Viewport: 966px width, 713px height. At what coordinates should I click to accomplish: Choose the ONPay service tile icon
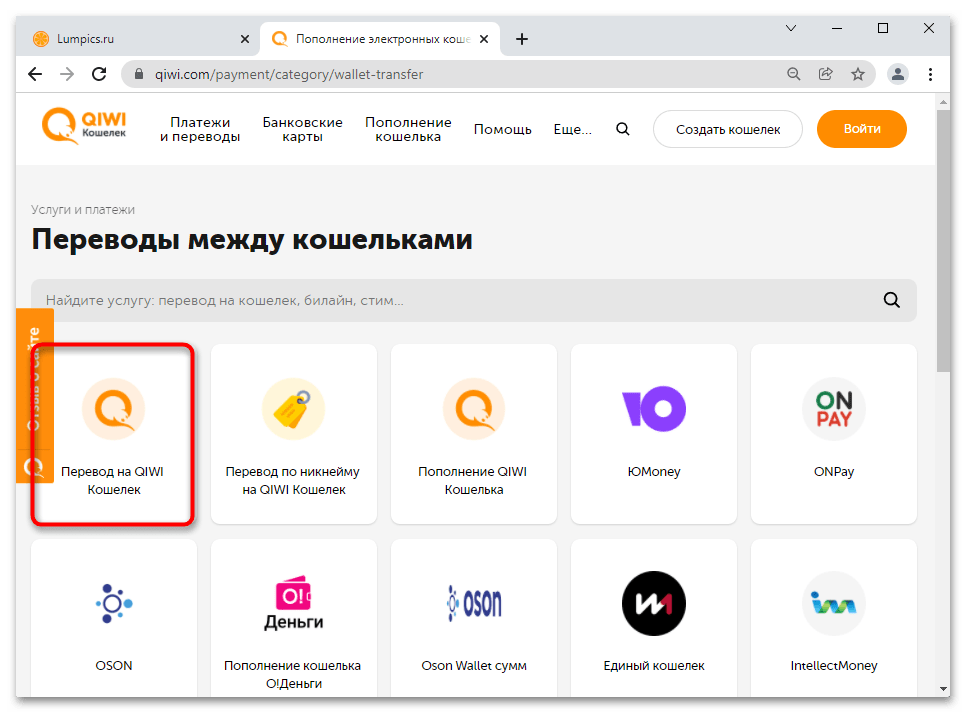tap(833, 409)
